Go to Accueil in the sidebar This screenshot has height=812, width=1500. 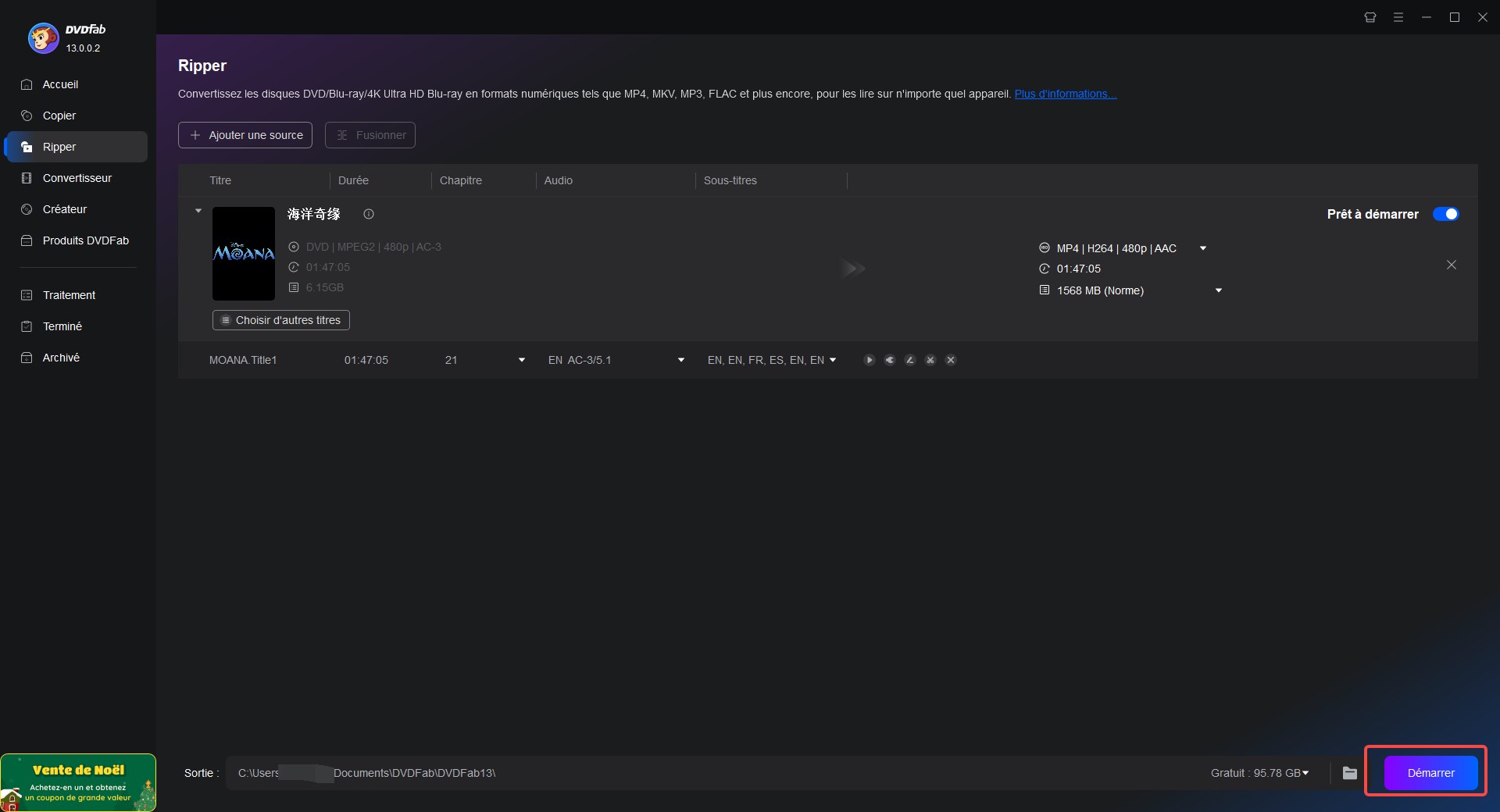pos(76,84)
